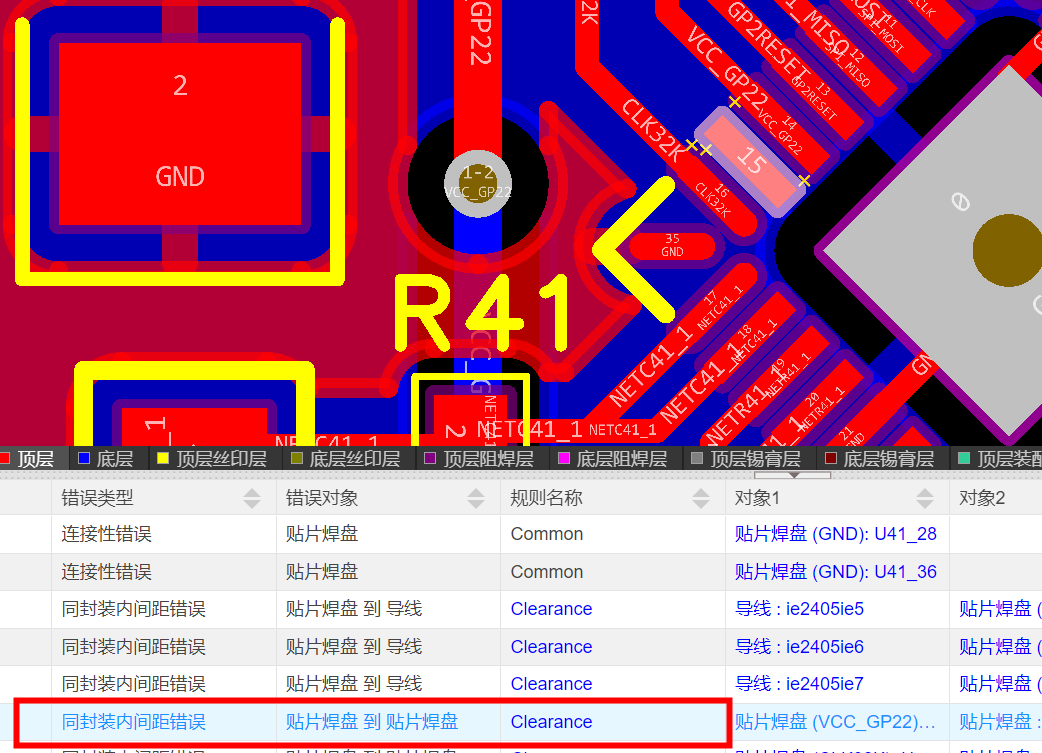
Task: Sort by 规则名称 using its arrow icon
Action: [700, 497]
